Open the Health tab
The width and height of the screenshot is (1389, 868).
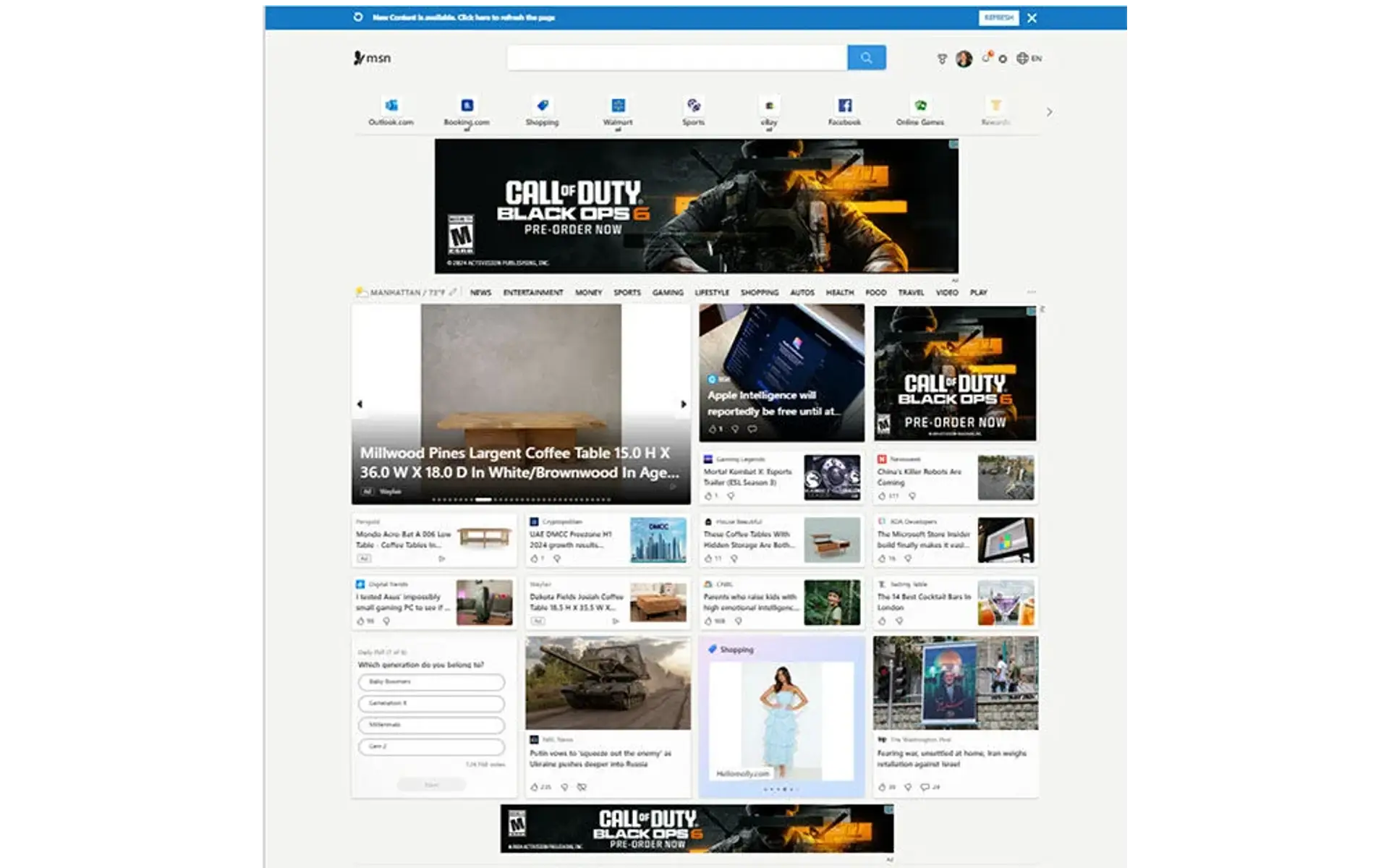point(840,293)
